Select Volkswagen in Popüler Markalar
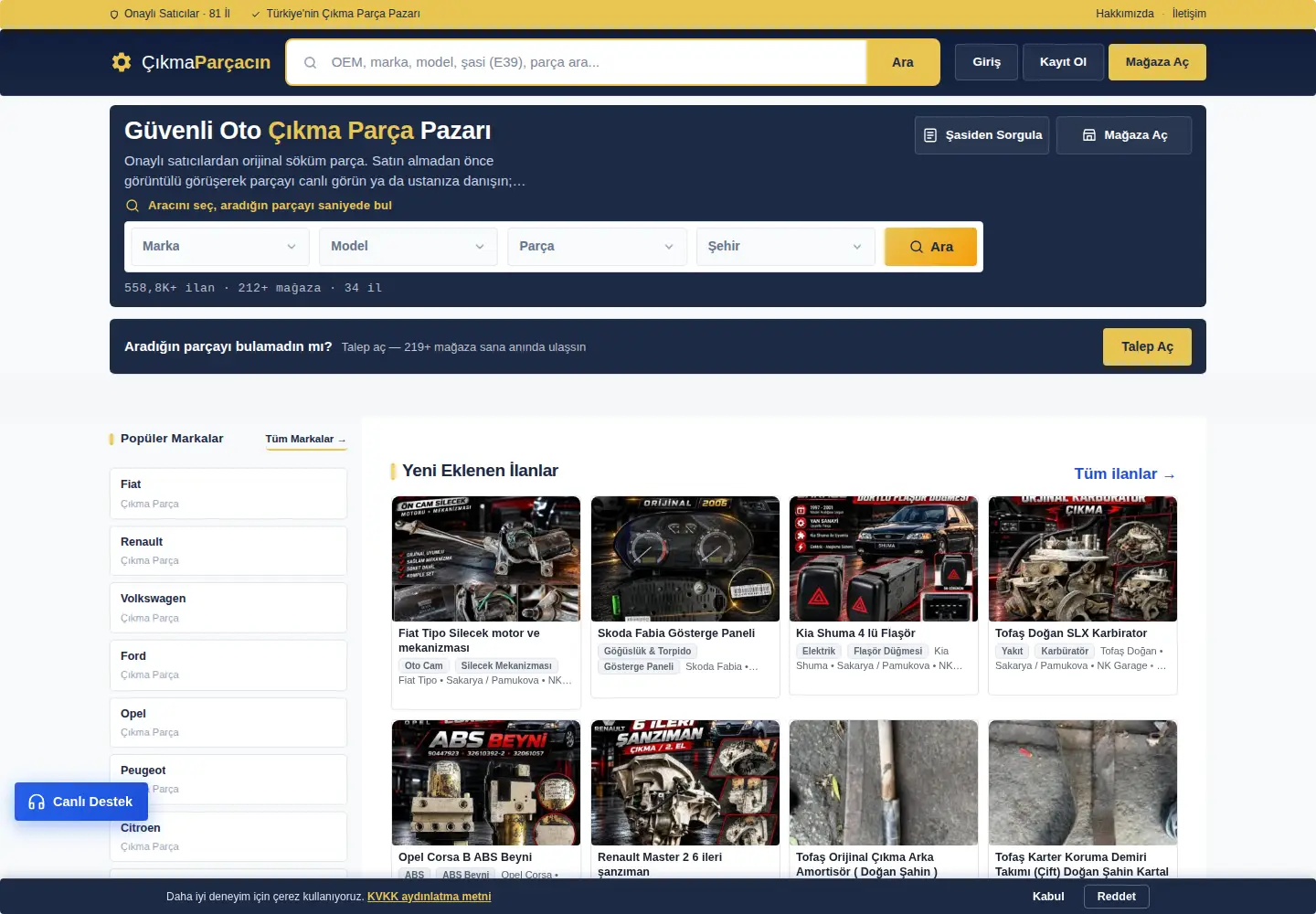 (x=228, y=608)
